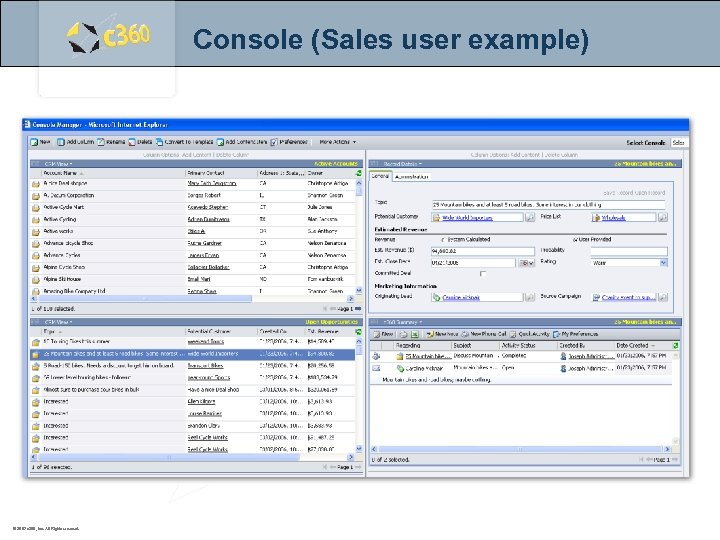This screenshot has height=540, width=720.
Task: Click the folder icon for Active Cycling account
Action: (x=36, y=220)
